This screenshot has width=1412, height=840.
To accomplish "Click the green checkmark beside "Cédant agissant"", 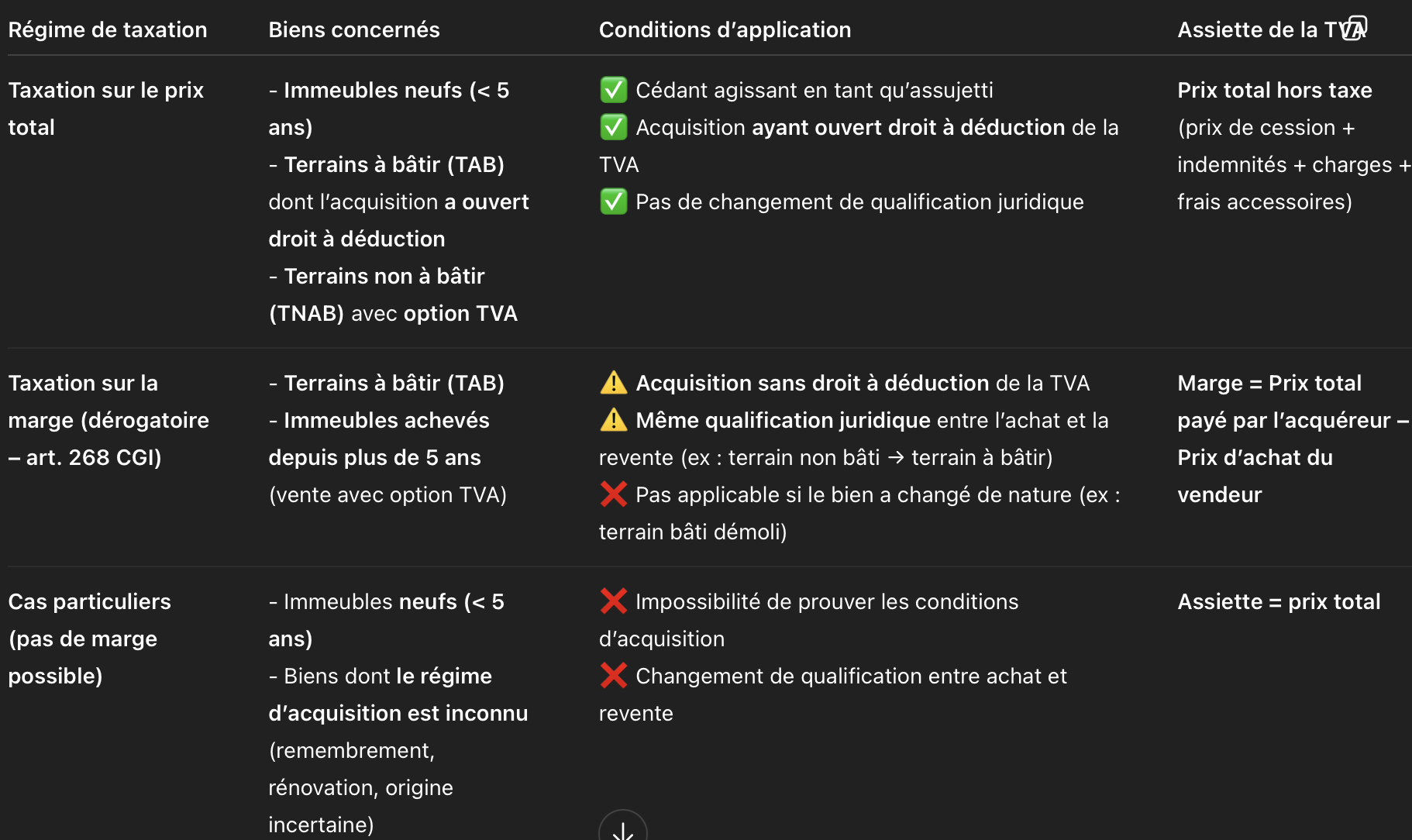I will (x=613, y=90).
